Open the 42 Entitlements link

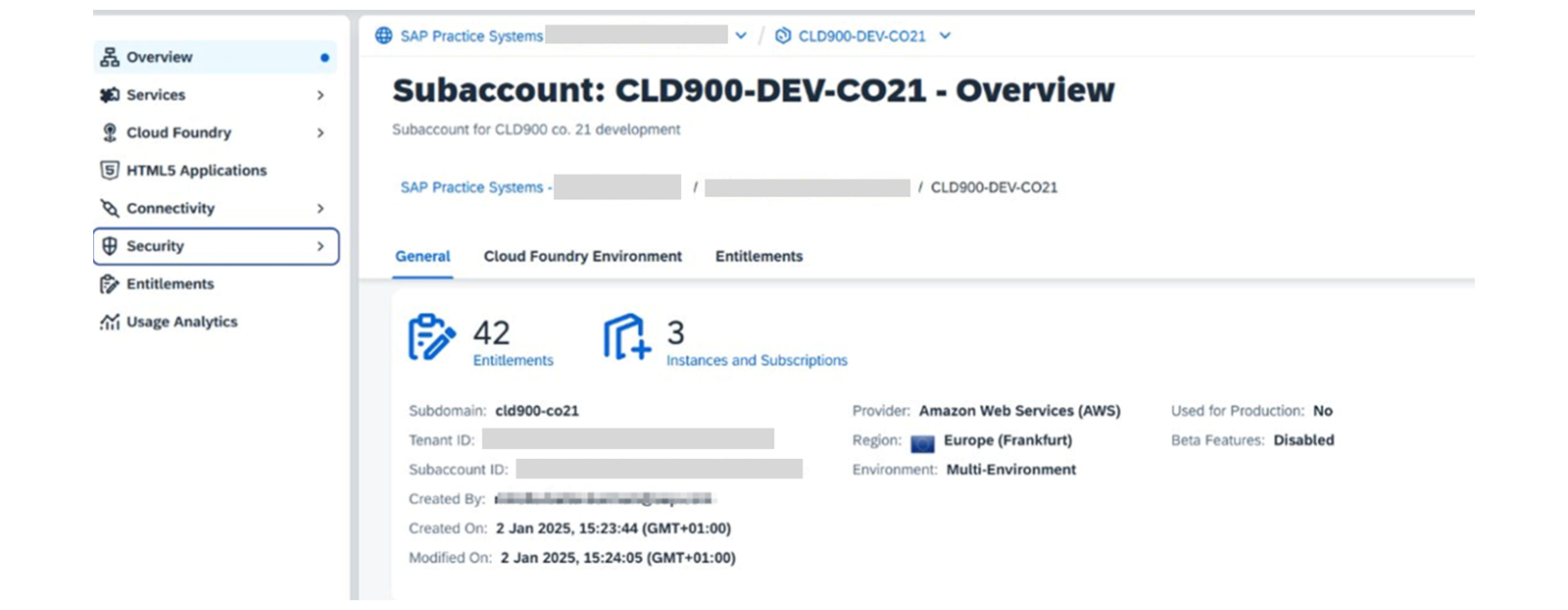514,361
